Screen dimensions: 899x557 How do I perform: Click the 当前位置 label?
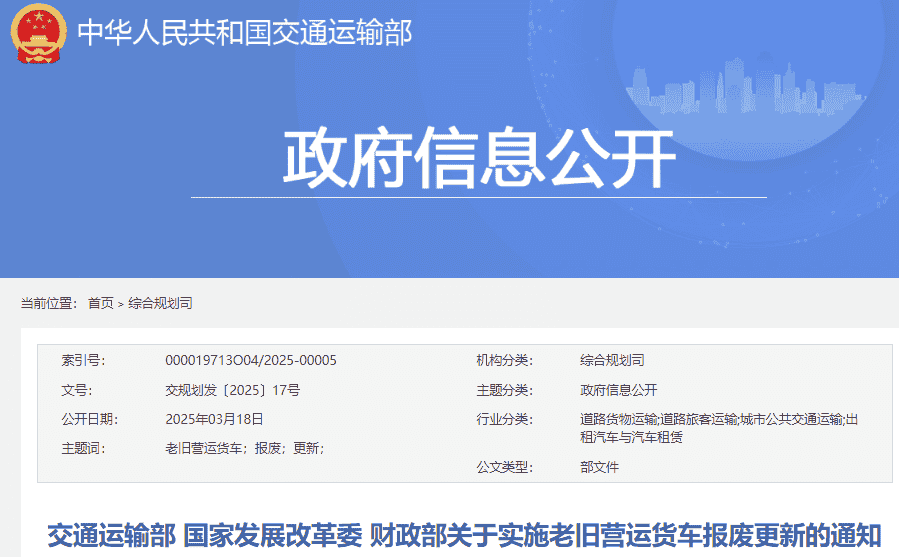coord(49,303)
